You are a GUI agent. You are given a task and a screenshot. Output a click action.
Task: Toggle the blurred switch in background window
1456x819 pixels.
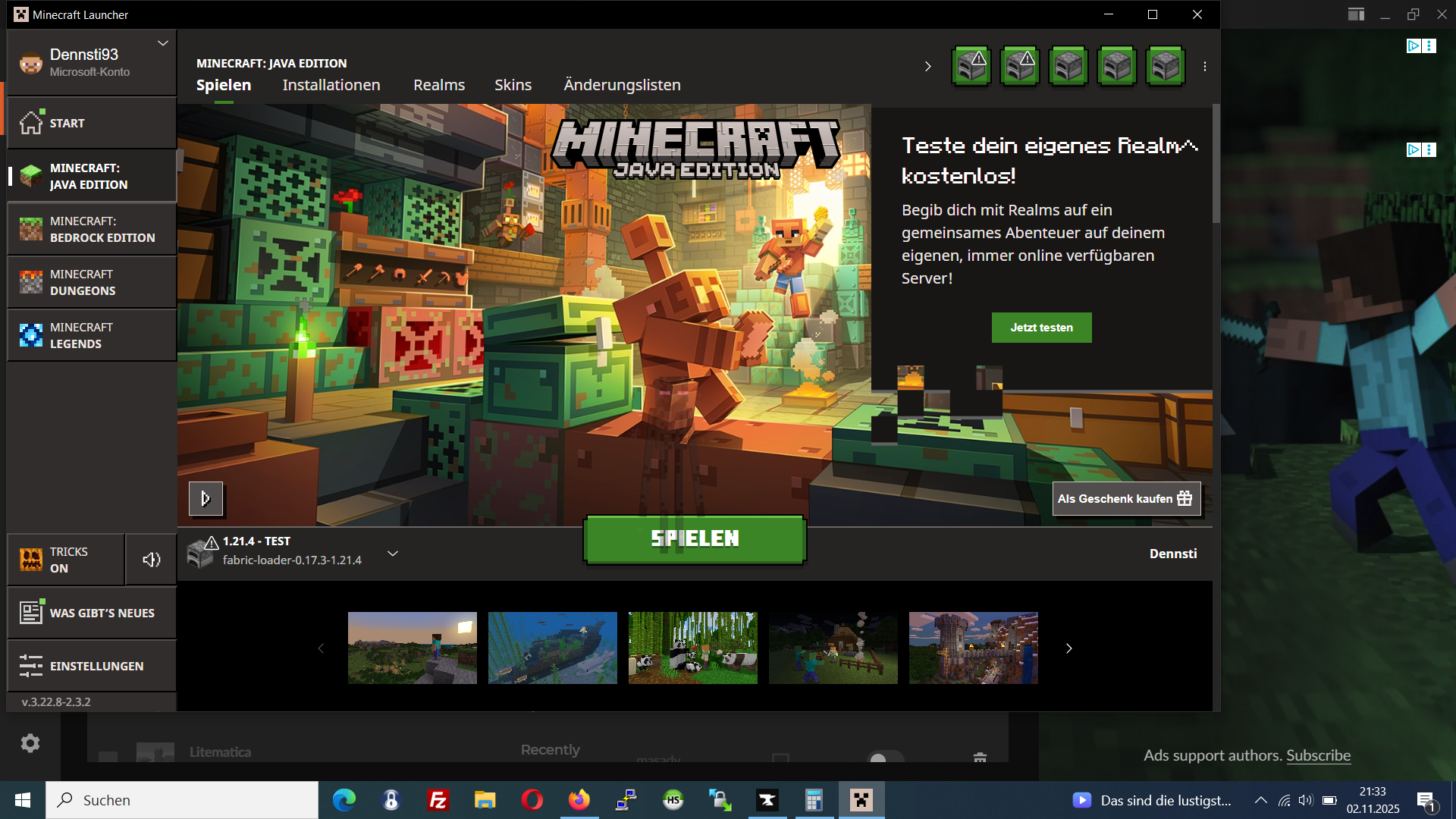click(884, 757)
